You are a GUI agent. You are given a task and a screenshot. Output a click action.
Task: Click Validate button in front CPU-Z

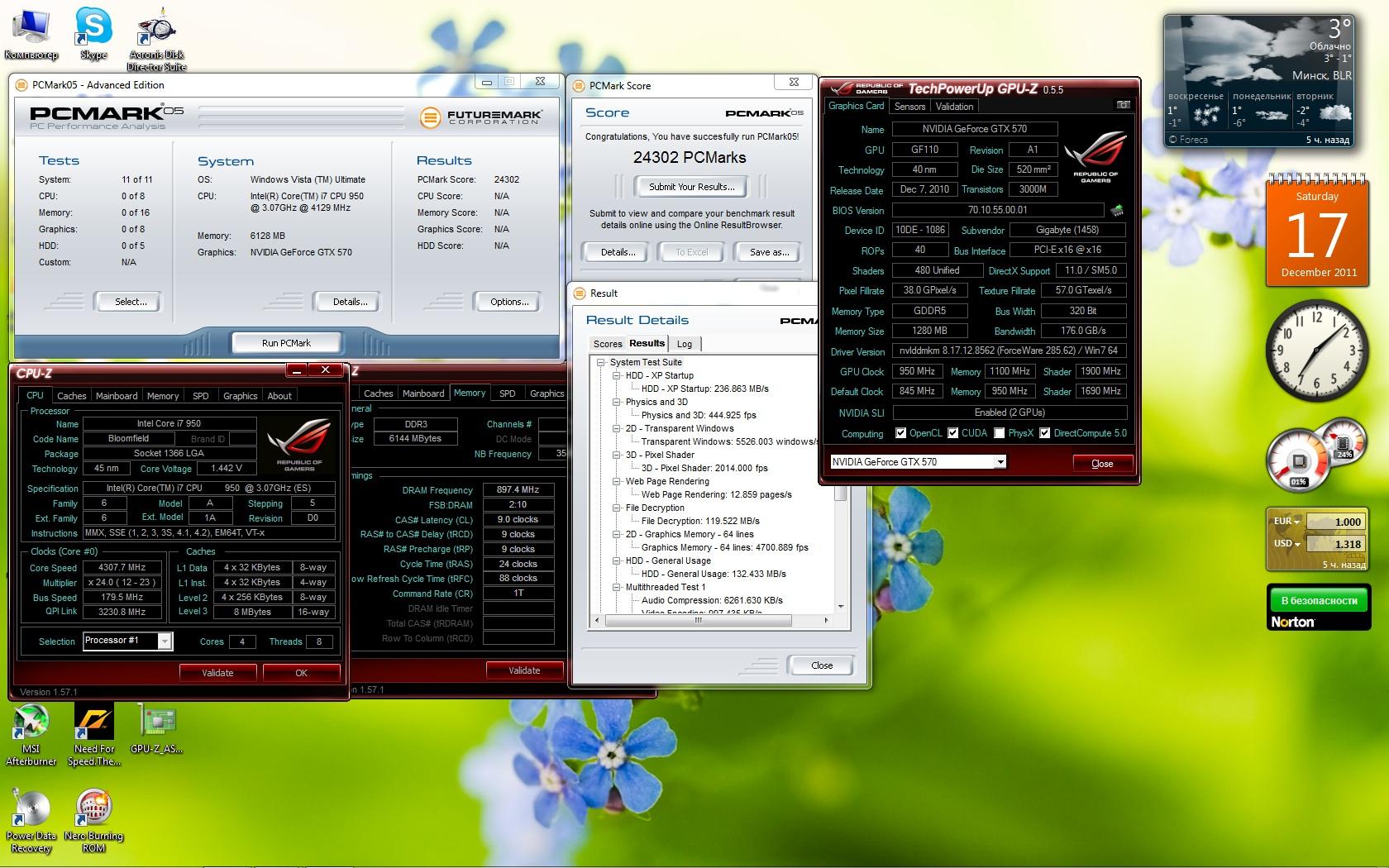pos(217,673)
